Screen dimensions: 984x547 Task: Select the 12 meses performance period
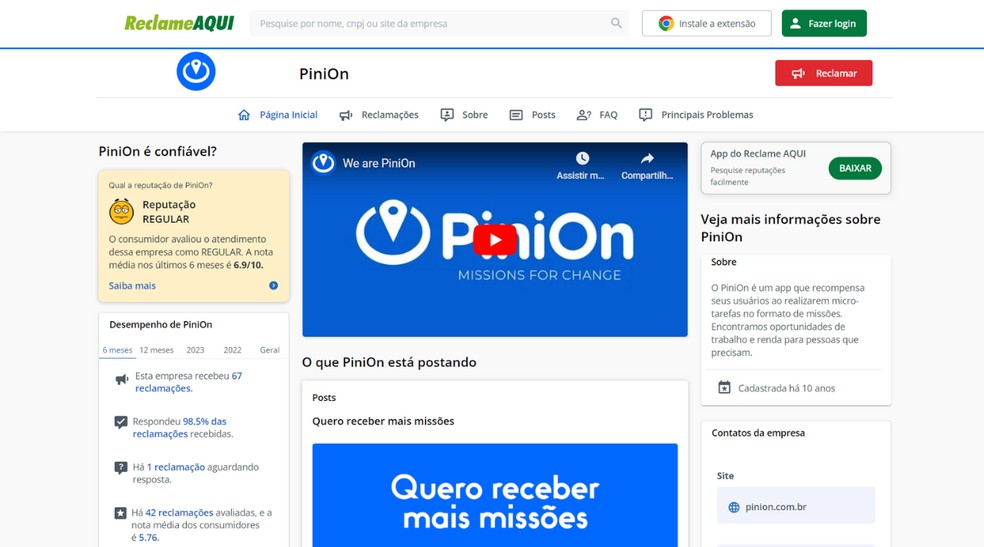[x=156, y=350]
